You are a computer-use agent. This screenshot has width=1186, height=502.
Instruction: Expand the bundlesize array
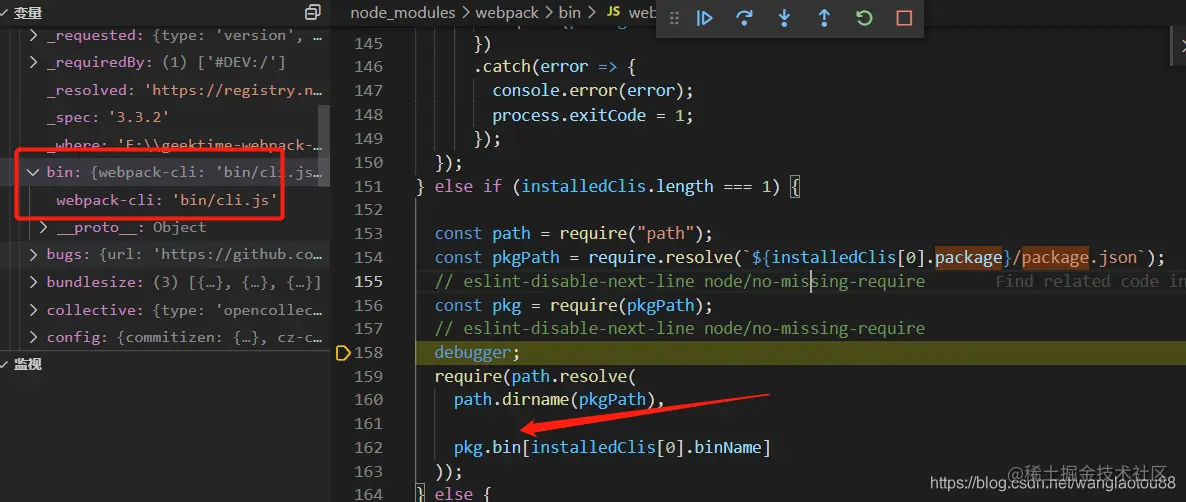click(x=33, y=283)
